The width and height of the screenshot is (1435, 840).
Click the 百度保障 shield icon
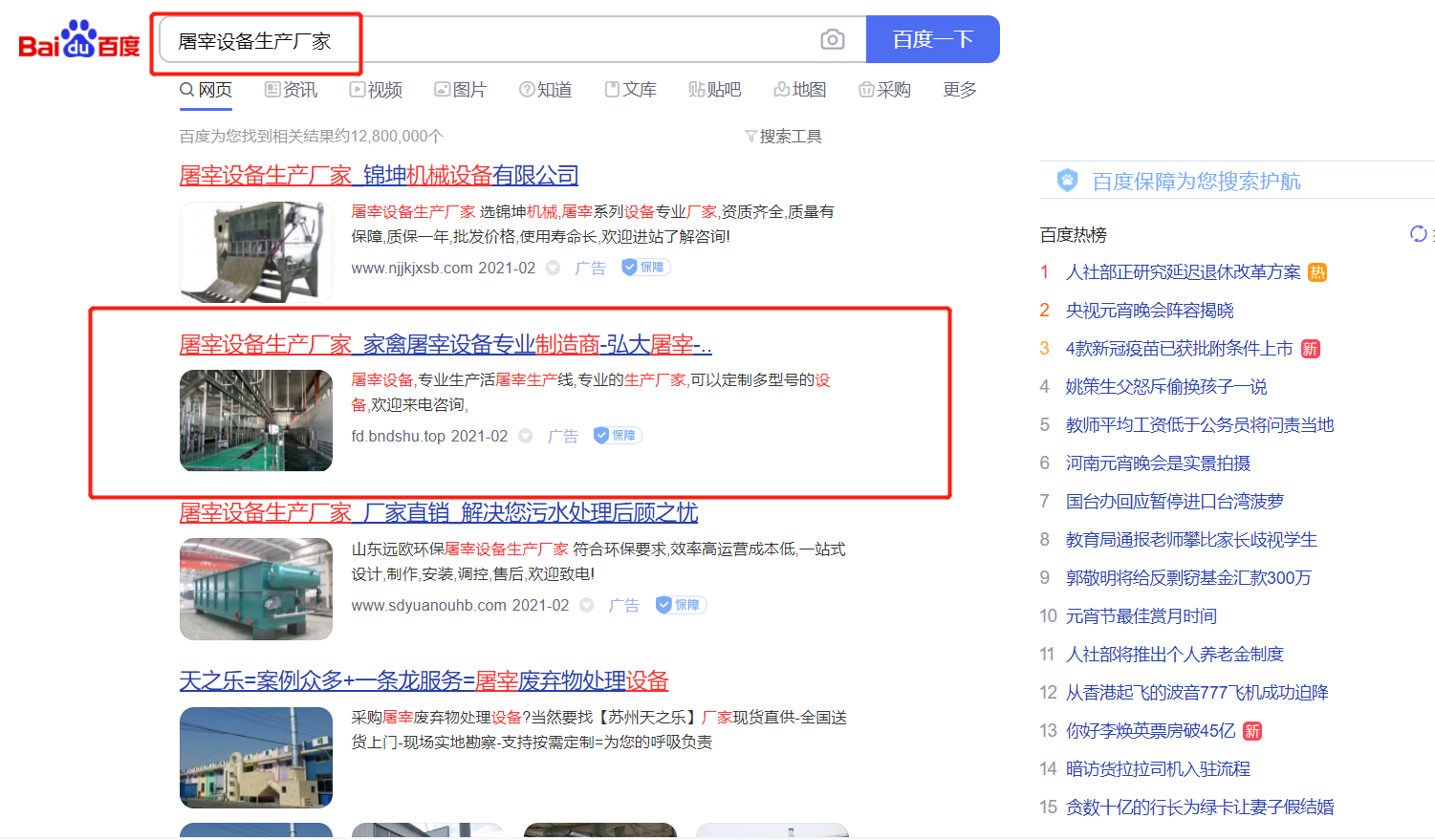[x=1068, y=180]
